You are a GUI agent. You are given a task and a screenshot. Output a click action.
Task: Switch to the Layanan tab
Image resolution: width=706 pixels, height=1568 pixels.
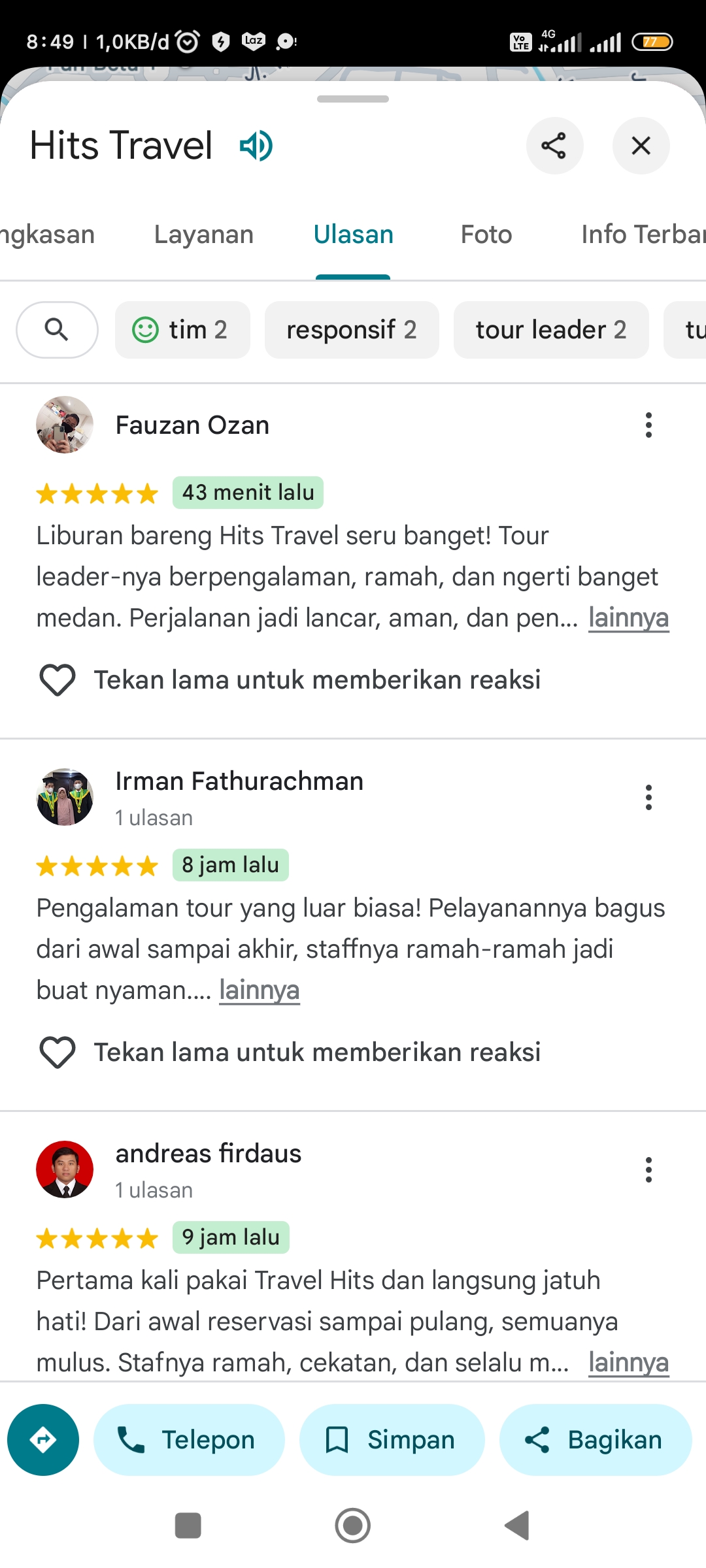(204, 235)
